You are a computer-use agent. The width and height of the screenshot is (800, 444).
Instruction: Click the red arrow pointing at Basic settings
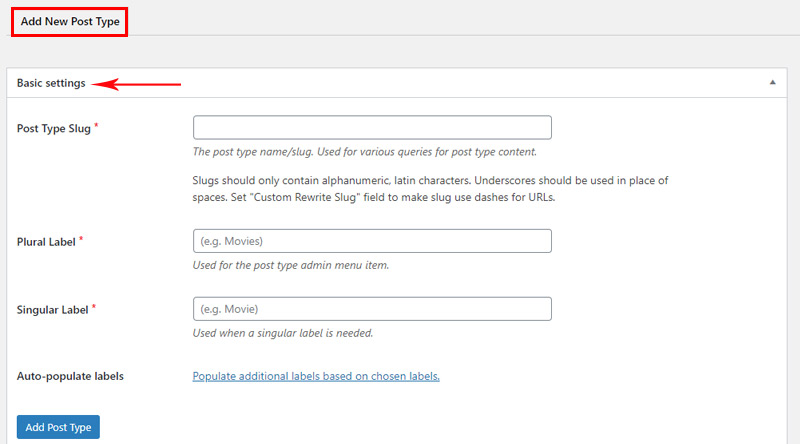click(136, 84)
